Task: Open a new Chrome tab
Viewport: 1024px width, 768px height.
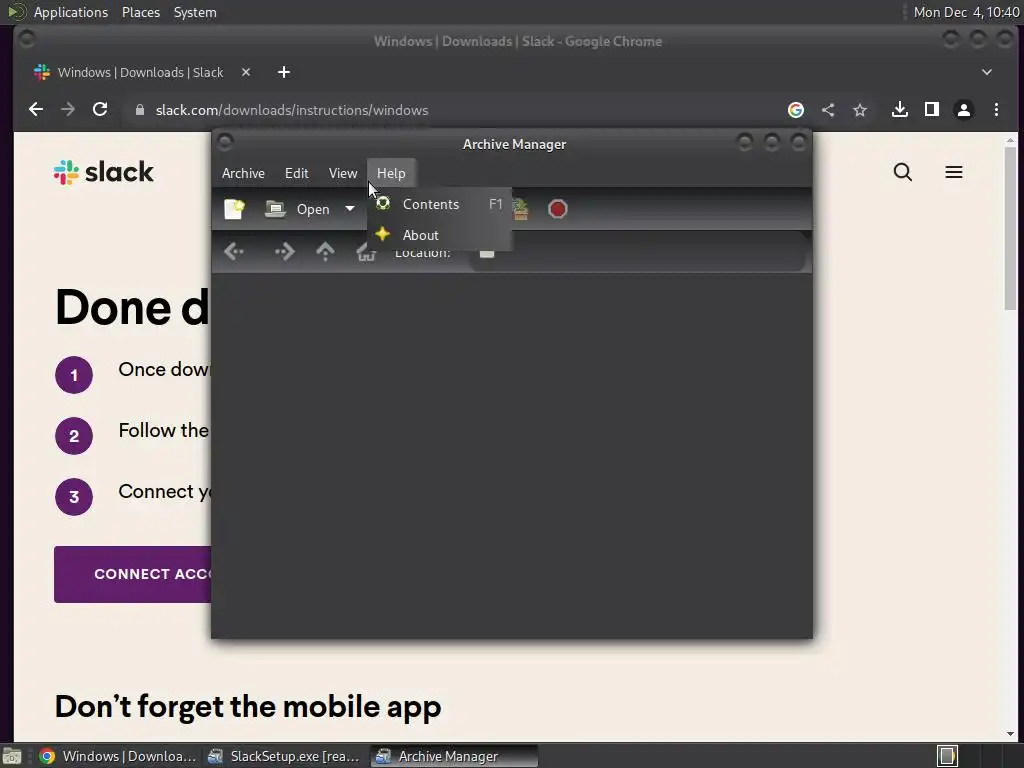Action: coord(283,72)
